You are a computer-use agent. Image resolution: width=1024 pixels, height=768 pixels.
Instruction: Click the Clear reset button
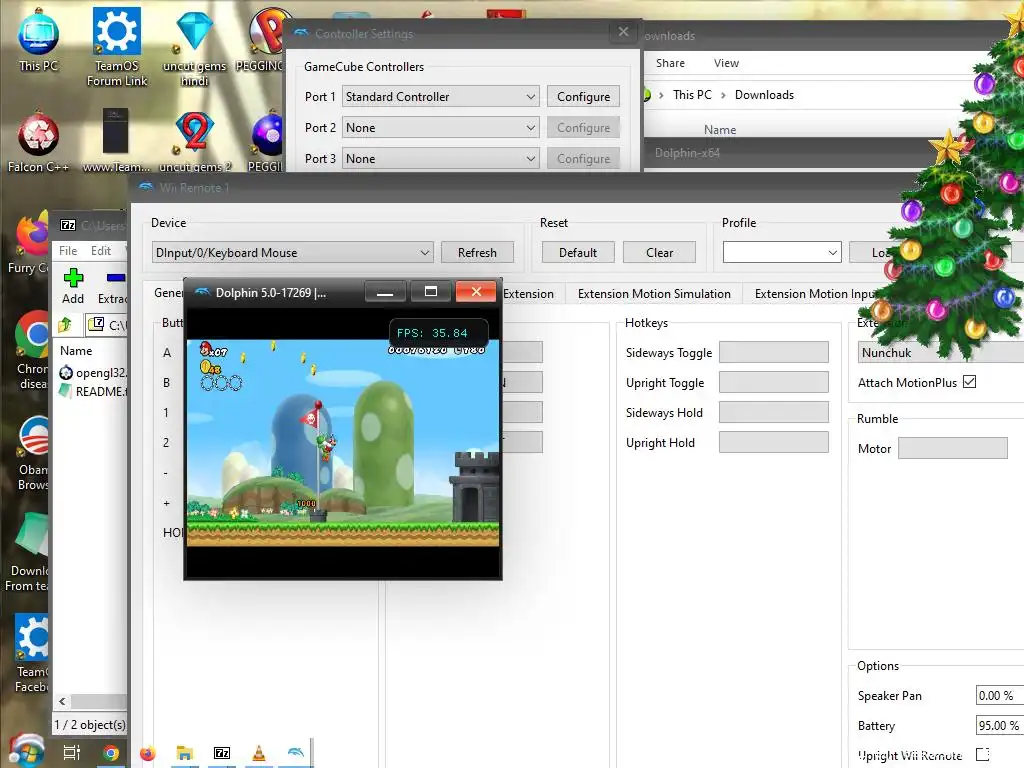[660, 252]
